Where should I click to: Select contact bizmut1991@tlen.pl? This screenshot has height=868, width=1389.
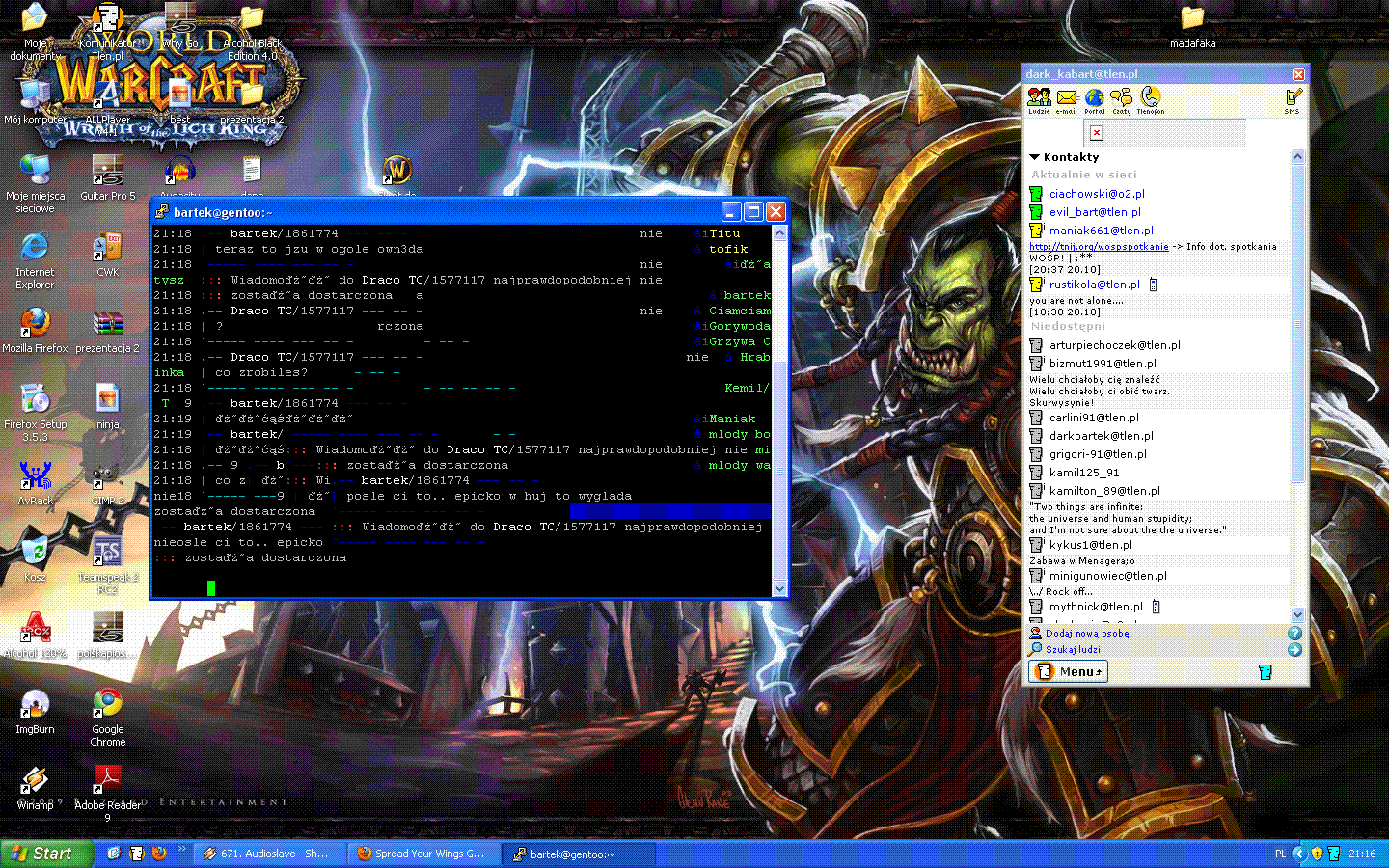pyautogui.click(x=1103, y=364)
